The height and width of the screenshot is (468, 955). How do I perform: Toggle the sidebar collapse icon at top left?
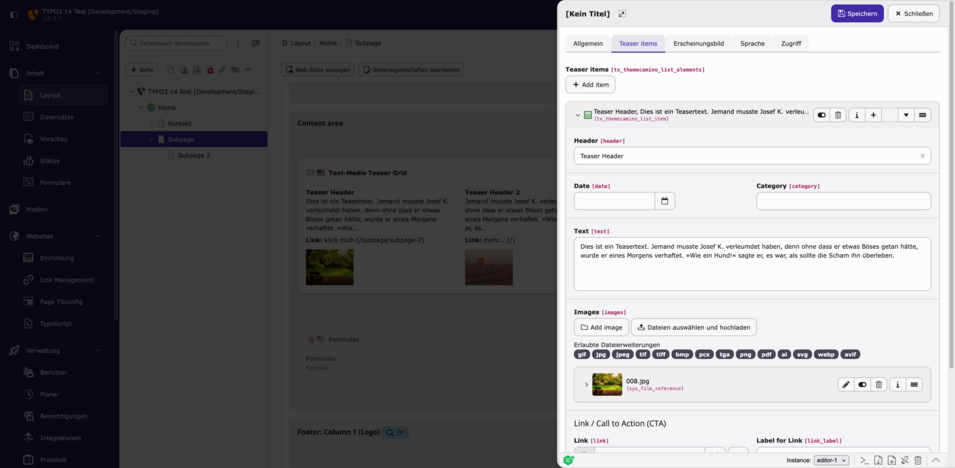[14, 14]
